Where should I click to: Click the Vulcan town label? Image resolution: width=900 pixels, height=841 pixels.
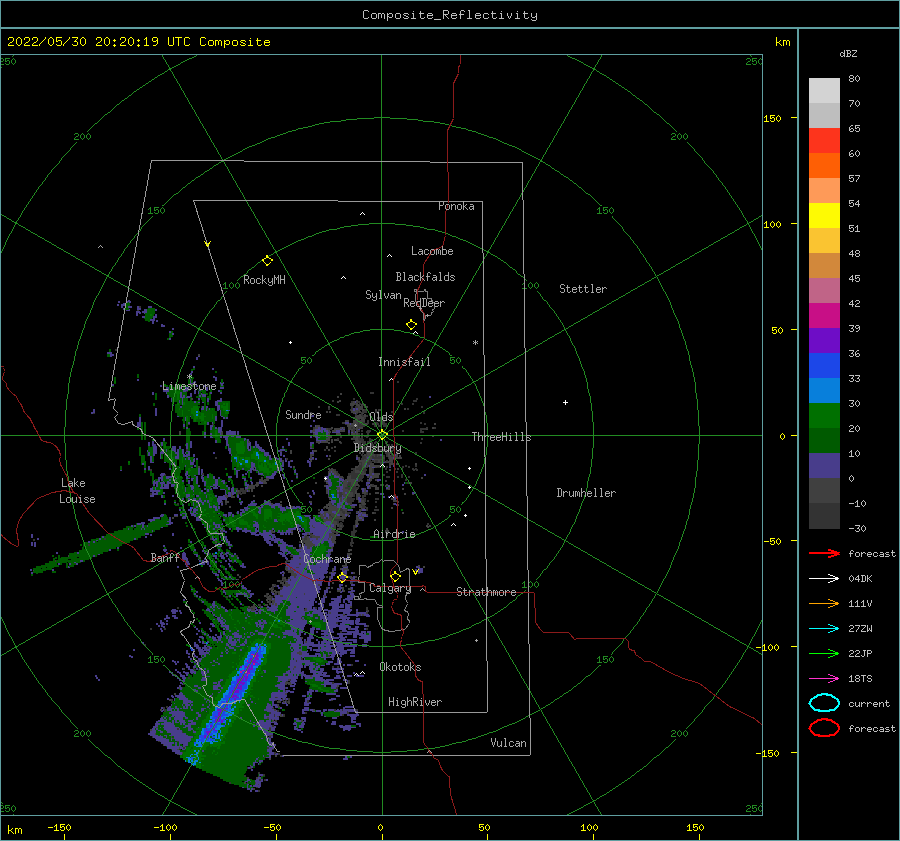[x=508, y=743]
